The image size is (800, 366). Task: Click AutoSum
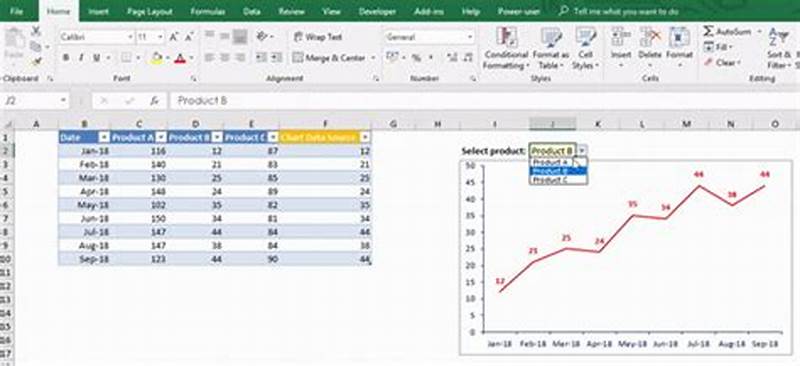point(727,32)
